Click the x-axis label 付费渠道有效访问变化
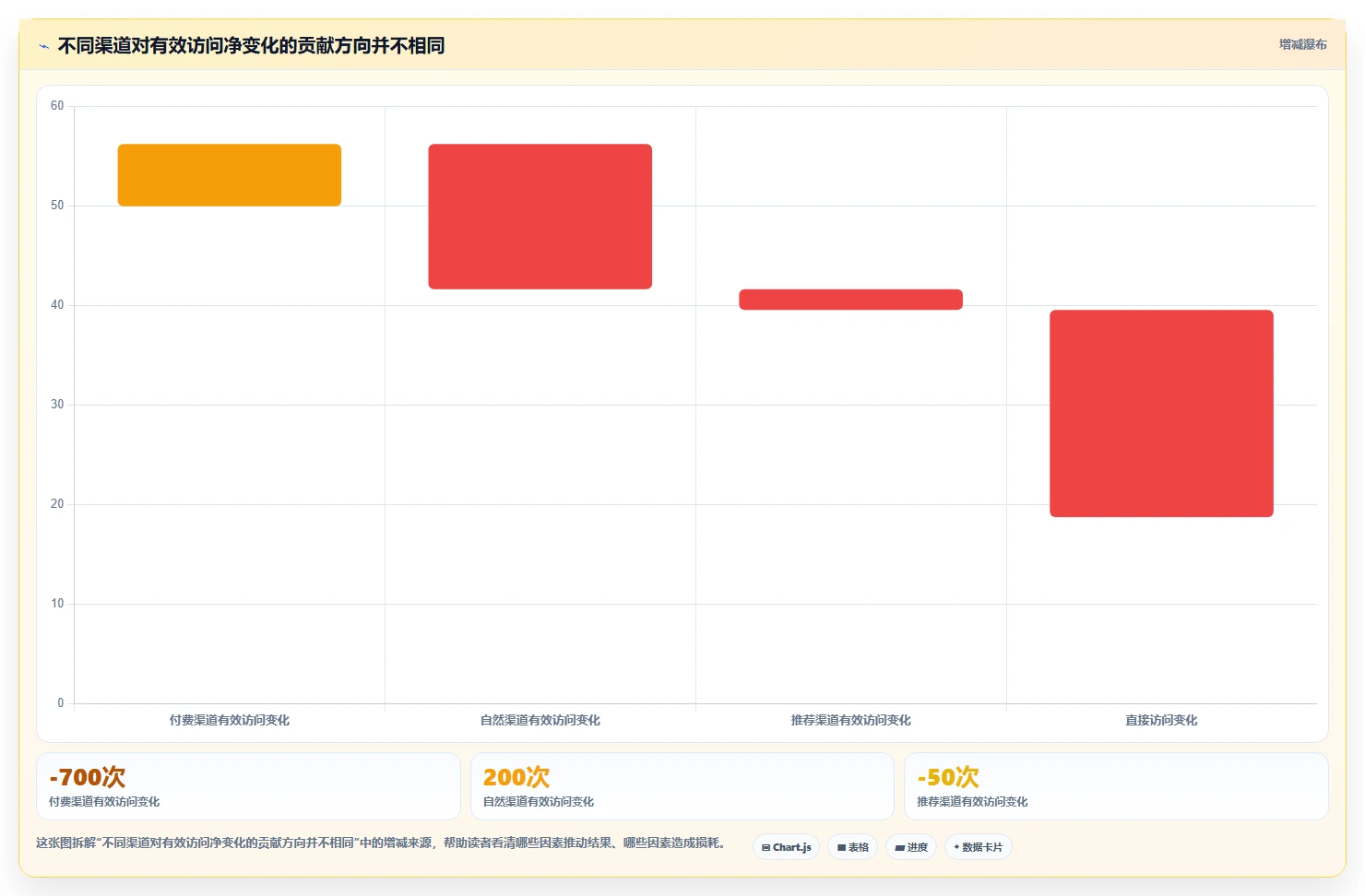The image size is (1365, 896). (230, 720)
